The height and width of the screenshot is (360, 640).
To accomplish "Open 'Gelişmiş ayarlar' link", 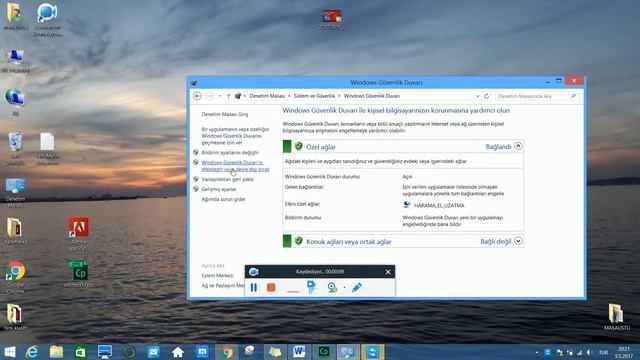I will tap(219, 189).
